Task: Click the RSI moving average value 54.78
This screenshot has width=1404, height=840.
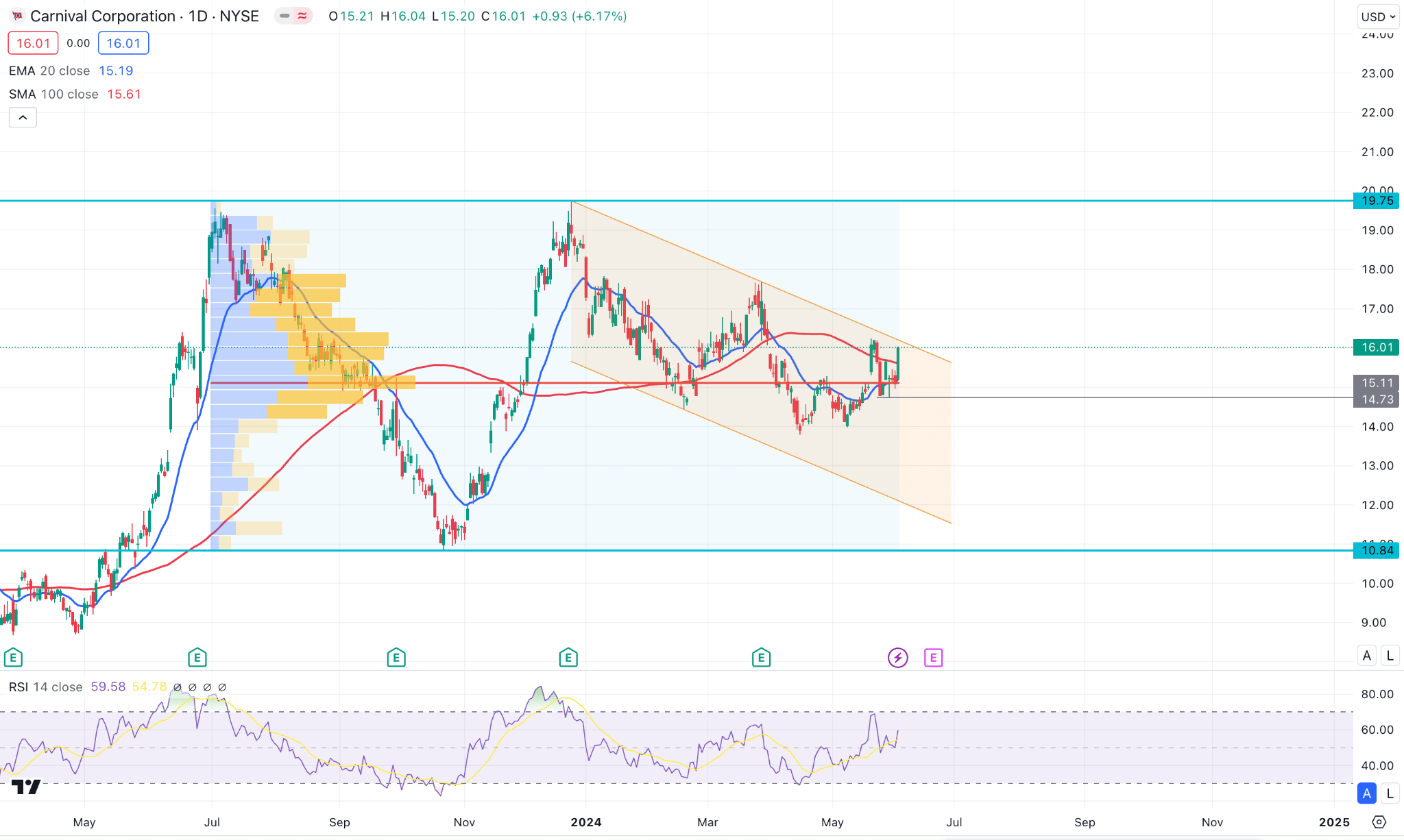Action: [x=149, y=687]
